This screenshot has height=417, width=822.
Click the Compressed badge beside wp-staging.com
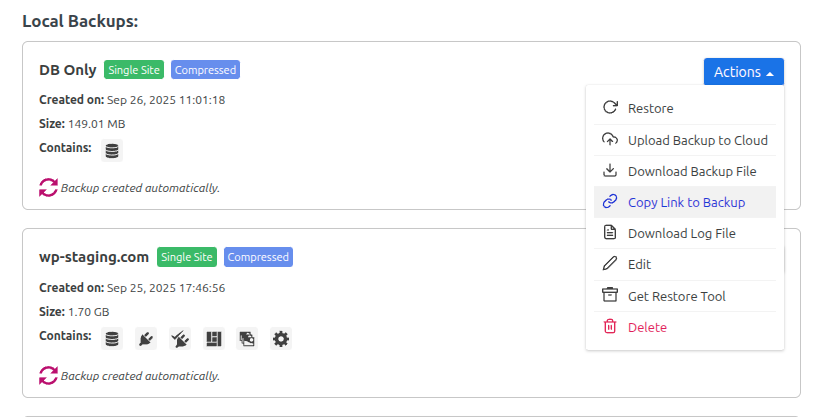click(258, 257)
